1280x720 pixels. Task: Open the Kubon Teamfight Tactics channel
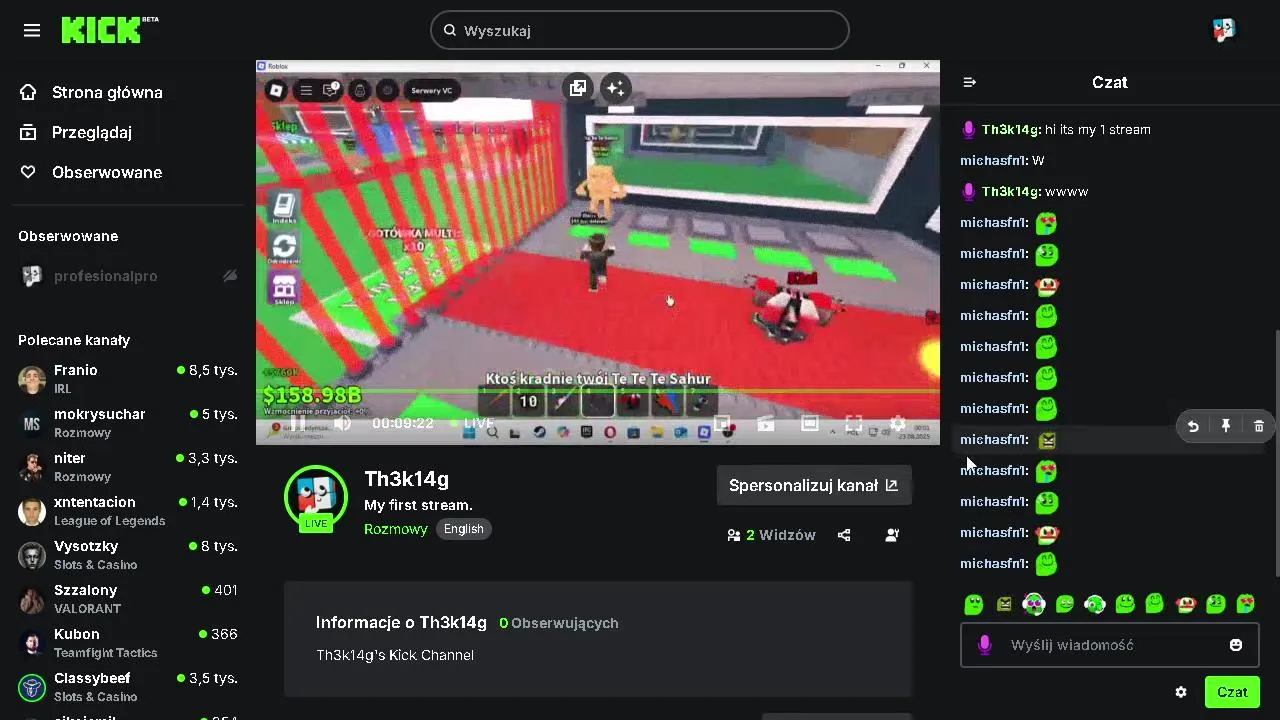pyautogui.click(x=127, y=643)
